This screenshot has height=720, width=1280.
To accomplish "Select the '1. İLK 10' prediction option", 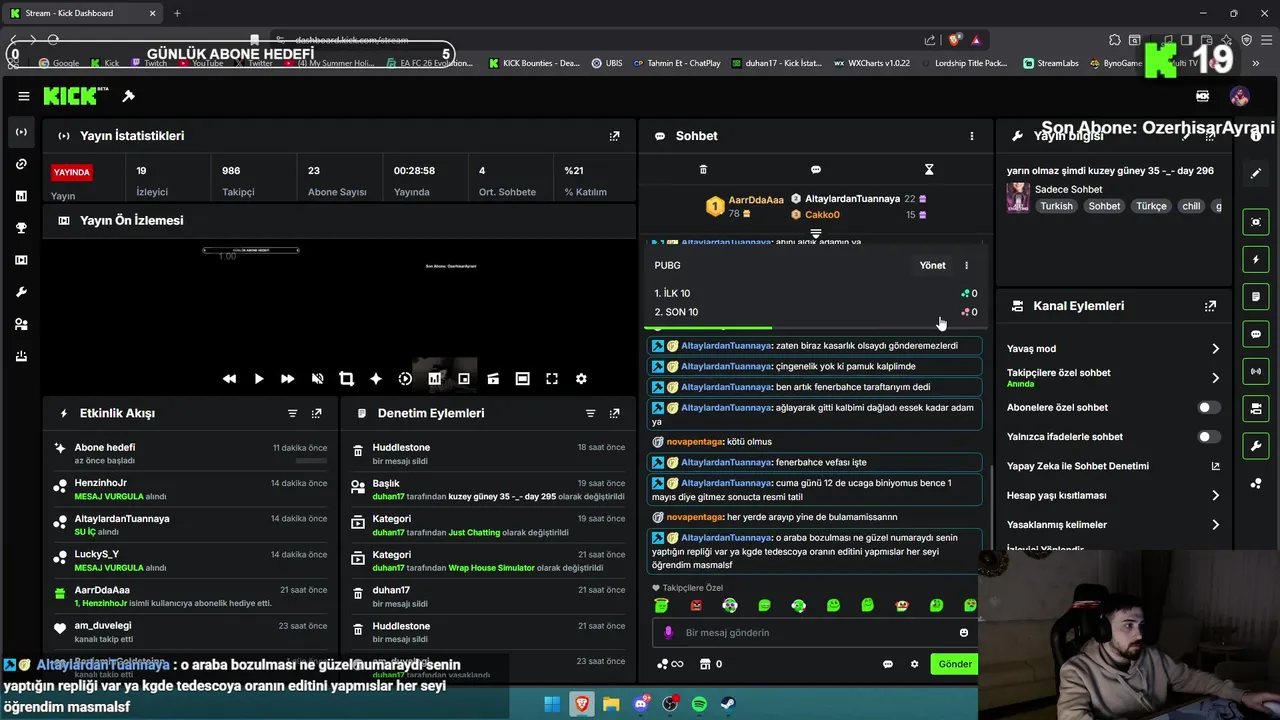I will (x=816, y=293).
